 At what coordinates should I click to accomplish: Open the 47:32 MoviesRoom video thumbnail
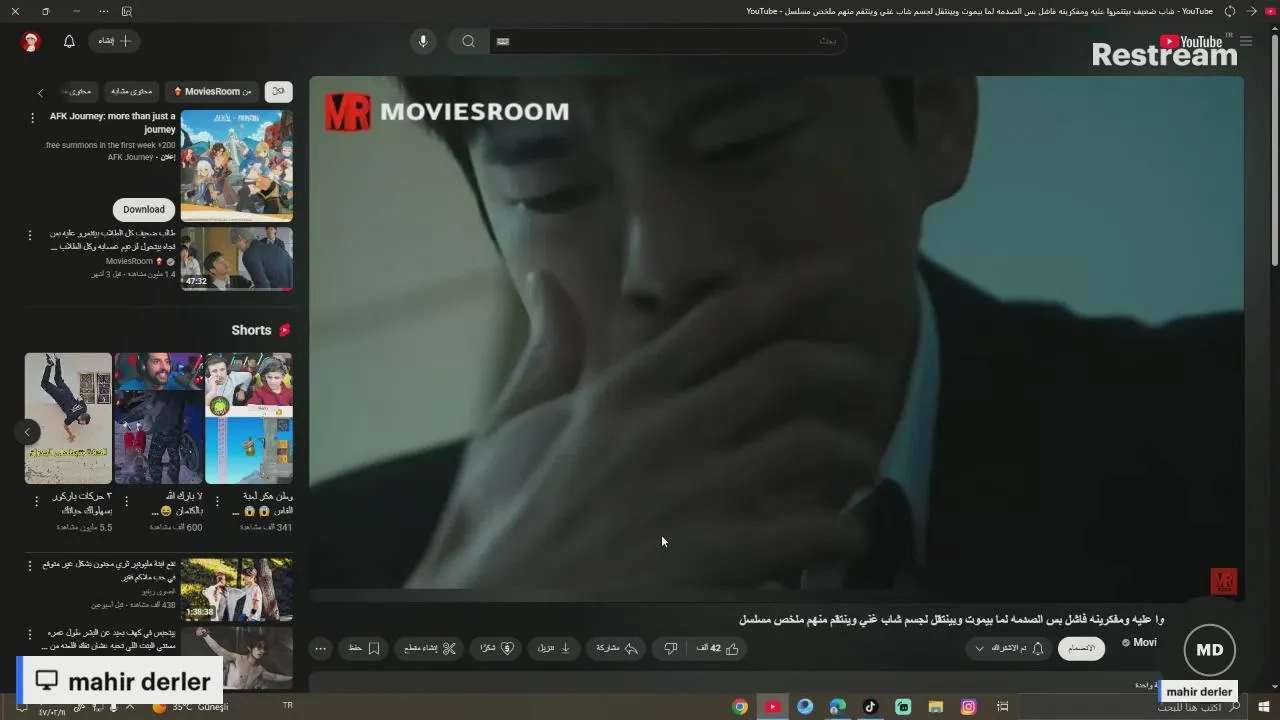pyautogui.click(x=236, y=258)
